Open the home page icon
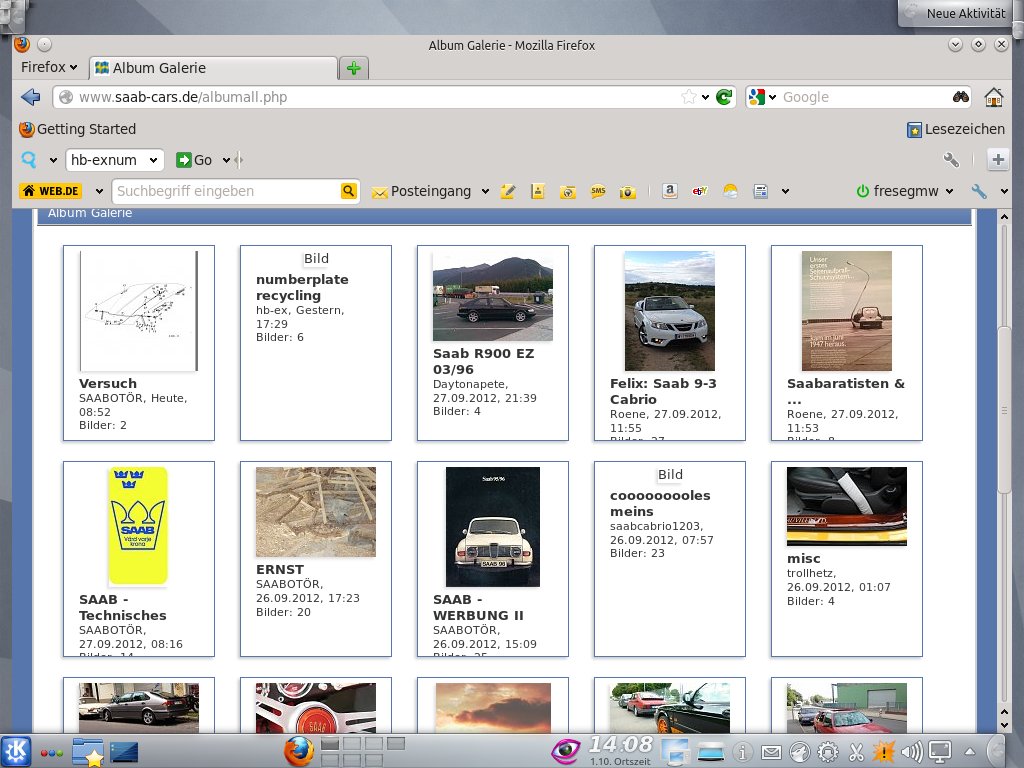This screenshot has width=1024, height=768. pos(993,97)
